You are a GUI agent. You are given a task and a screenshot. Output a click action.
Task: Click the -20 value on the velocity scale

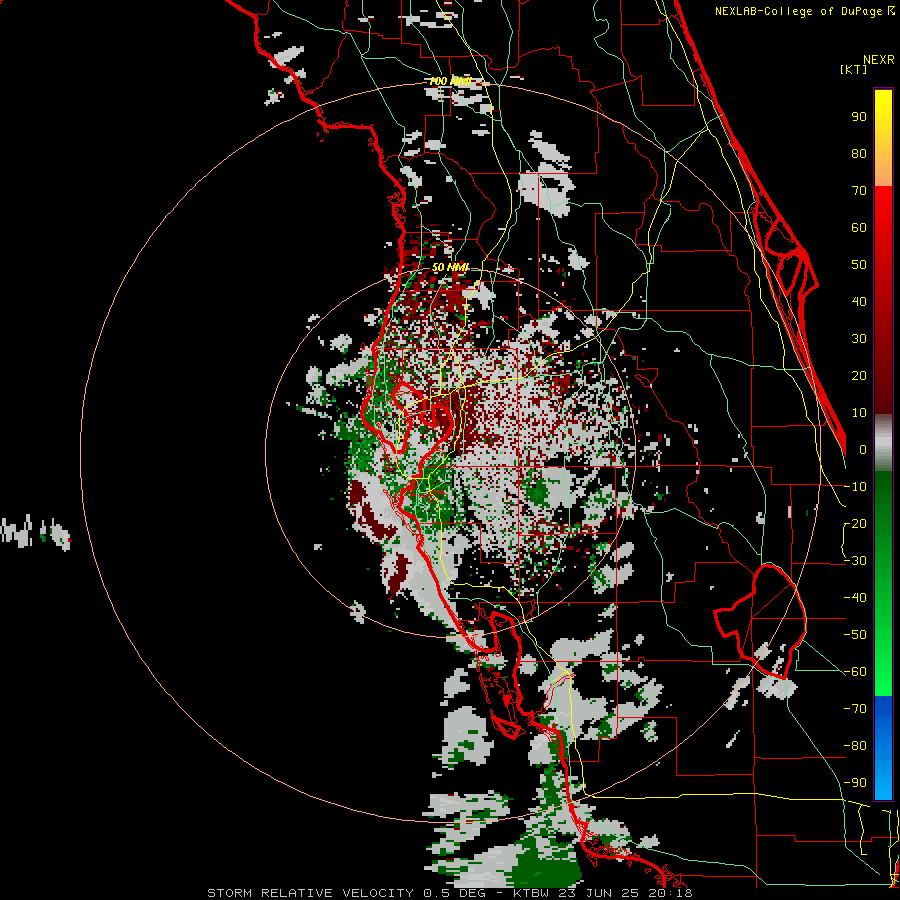pos(855,523)
